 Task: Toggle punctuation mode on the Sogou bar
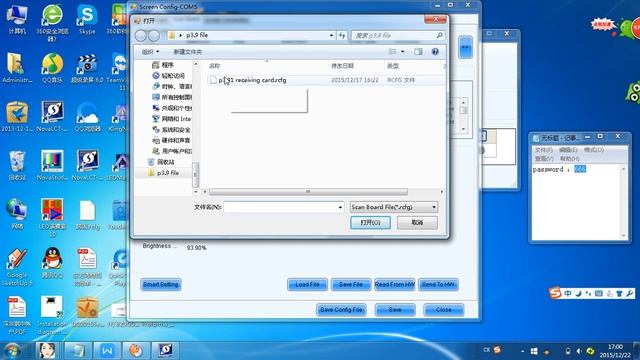pyautogui.click(x=588, y=293)
